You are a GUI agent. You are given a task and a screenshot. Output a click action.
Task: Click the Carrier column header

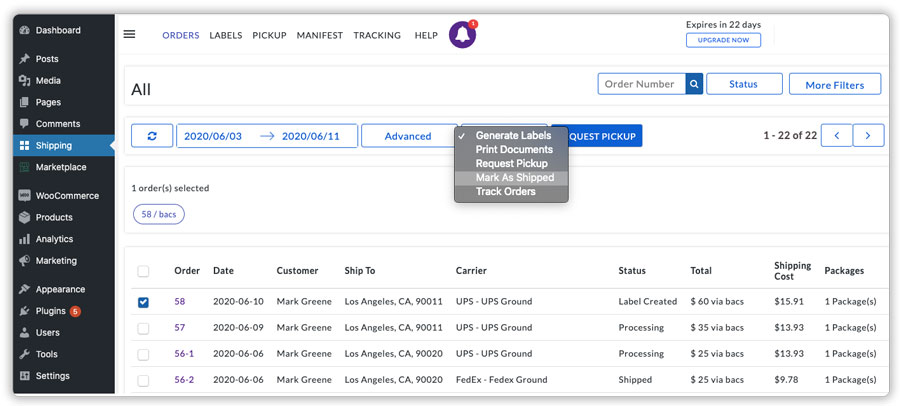(471, 270)
